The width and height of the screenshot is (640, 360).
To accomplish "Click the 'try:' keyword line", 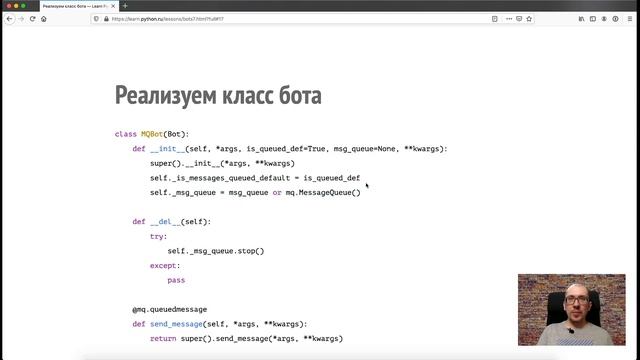I will 158,236.
